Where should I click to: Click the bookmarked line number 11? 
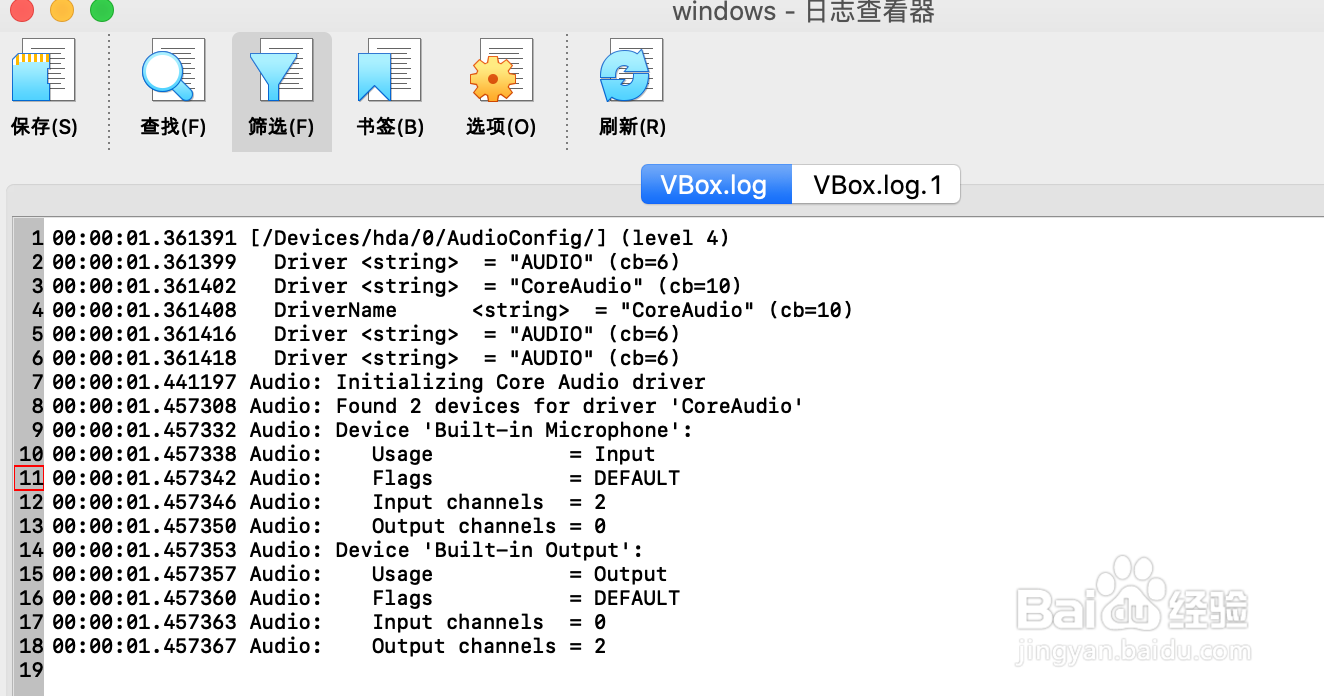pos(29,478)
